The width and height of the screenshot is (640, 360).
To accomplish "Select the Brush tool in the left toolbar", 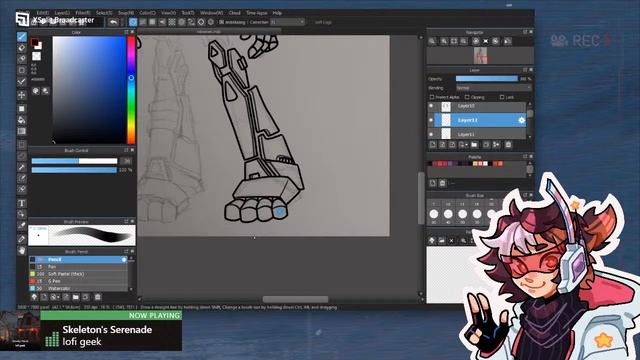I will pos(22,37).
